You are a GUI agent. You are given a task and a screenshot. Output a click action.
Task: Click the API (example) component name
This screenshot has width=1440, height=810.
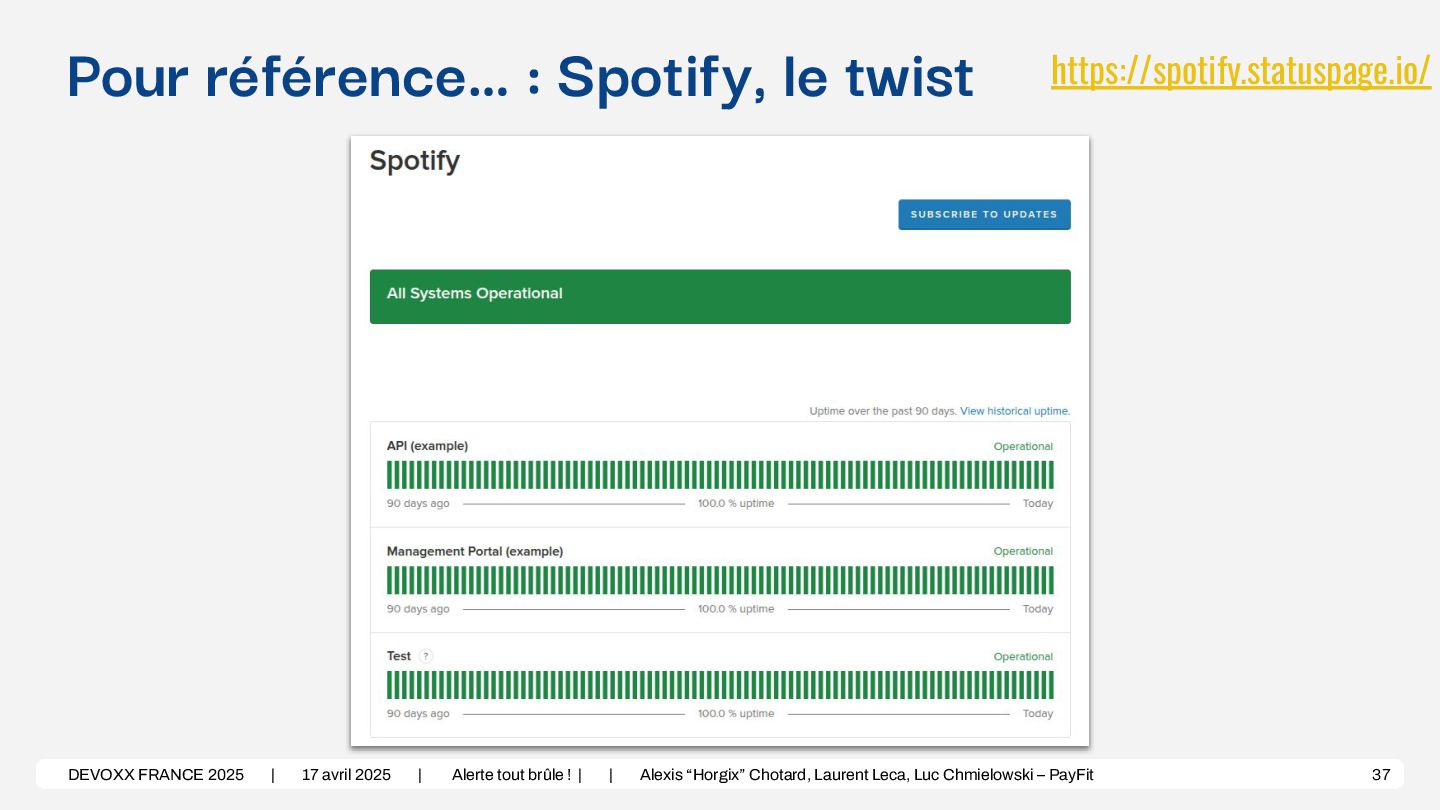click(427, 446)
